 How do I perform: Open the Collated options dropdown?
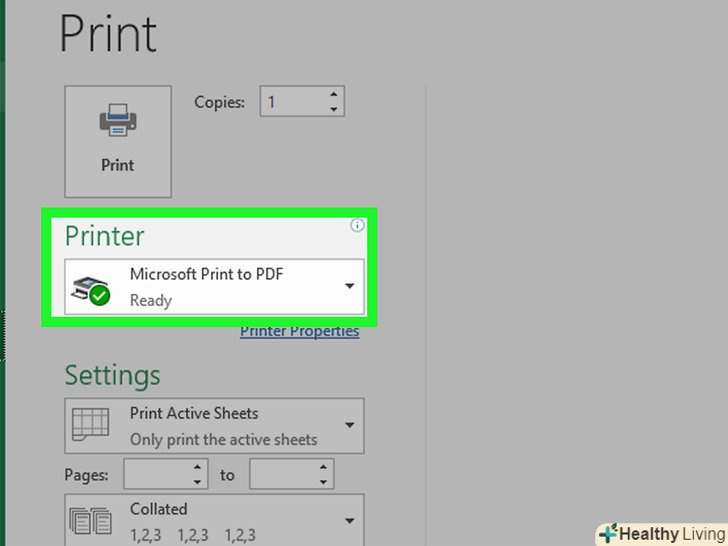[x=214, y=520]
